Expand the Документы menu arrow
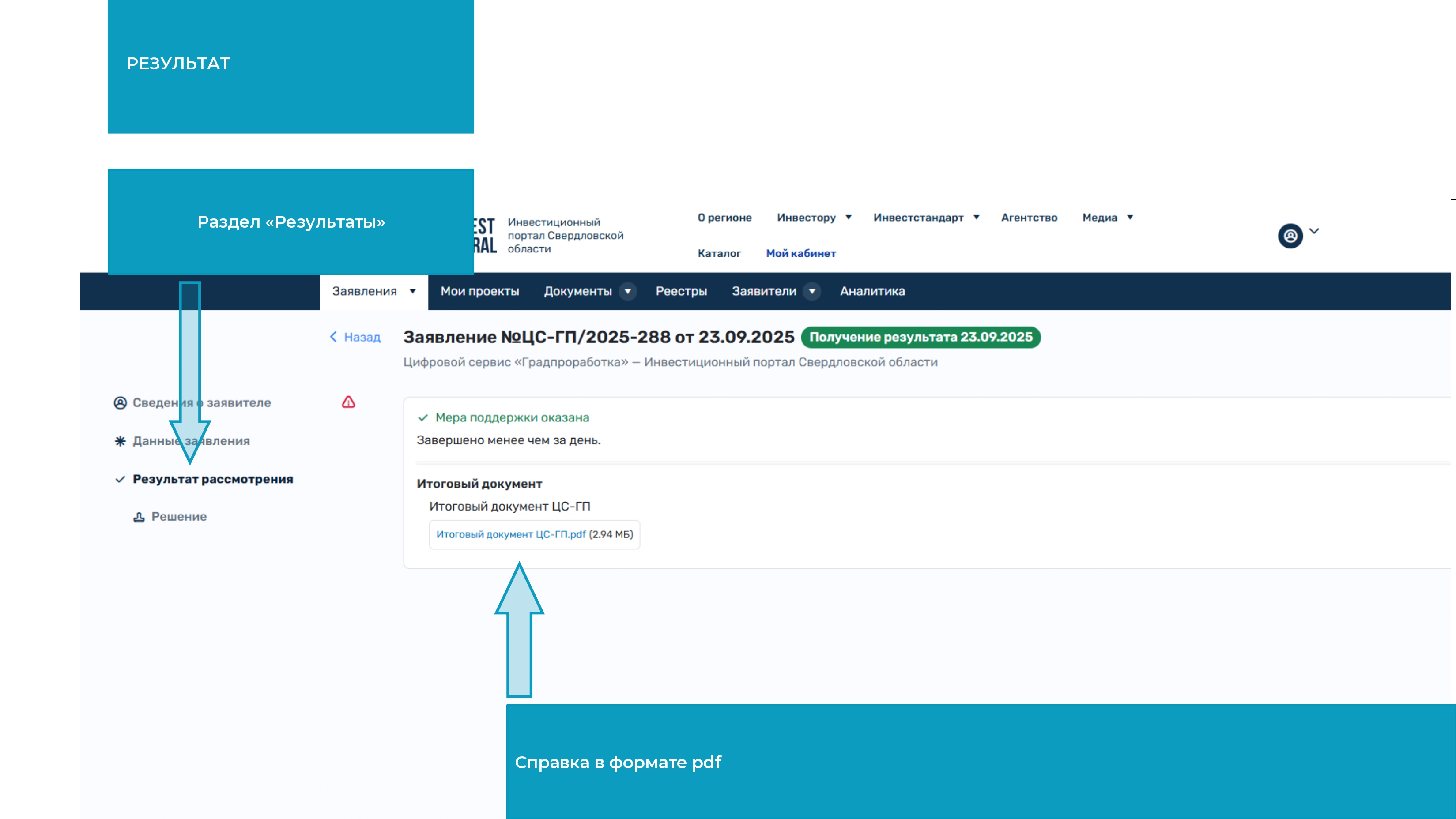 627,291
